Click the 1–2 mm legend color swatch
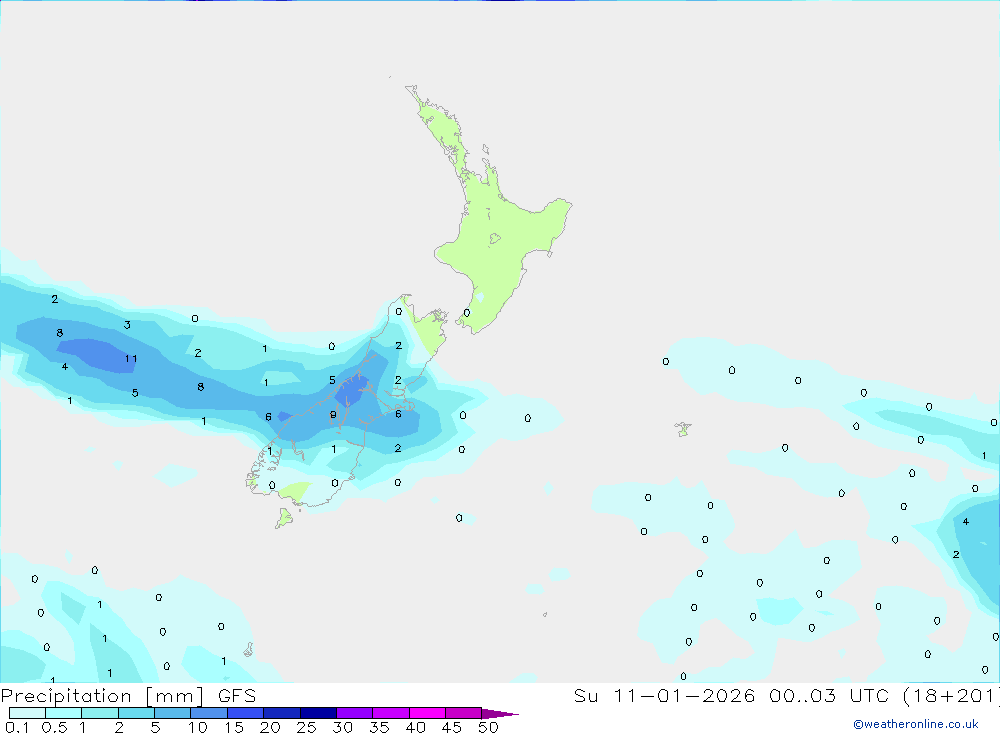Image resolution: width=1000 pixels, height=733 pixels. pos(100,713)
